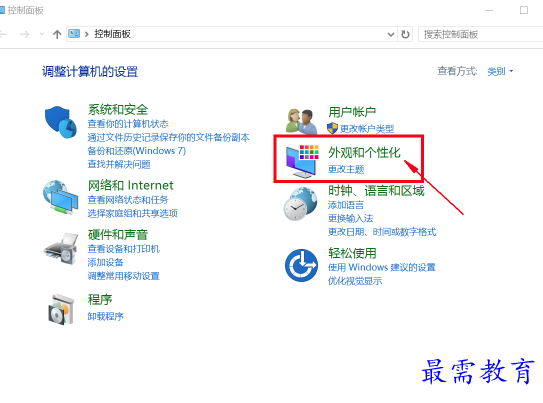543x403 pixels.
Task: Click the 卸载程序 link
Action: 105,316
